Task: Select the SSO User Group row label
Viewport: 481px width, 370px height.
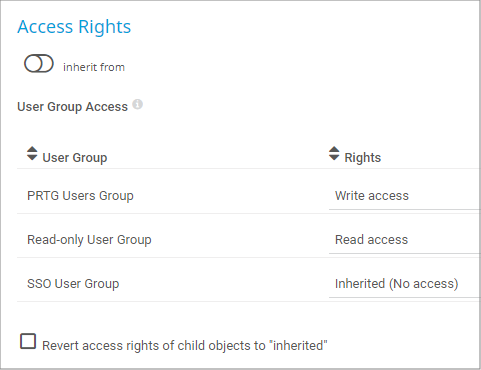Action: (73, 284)
